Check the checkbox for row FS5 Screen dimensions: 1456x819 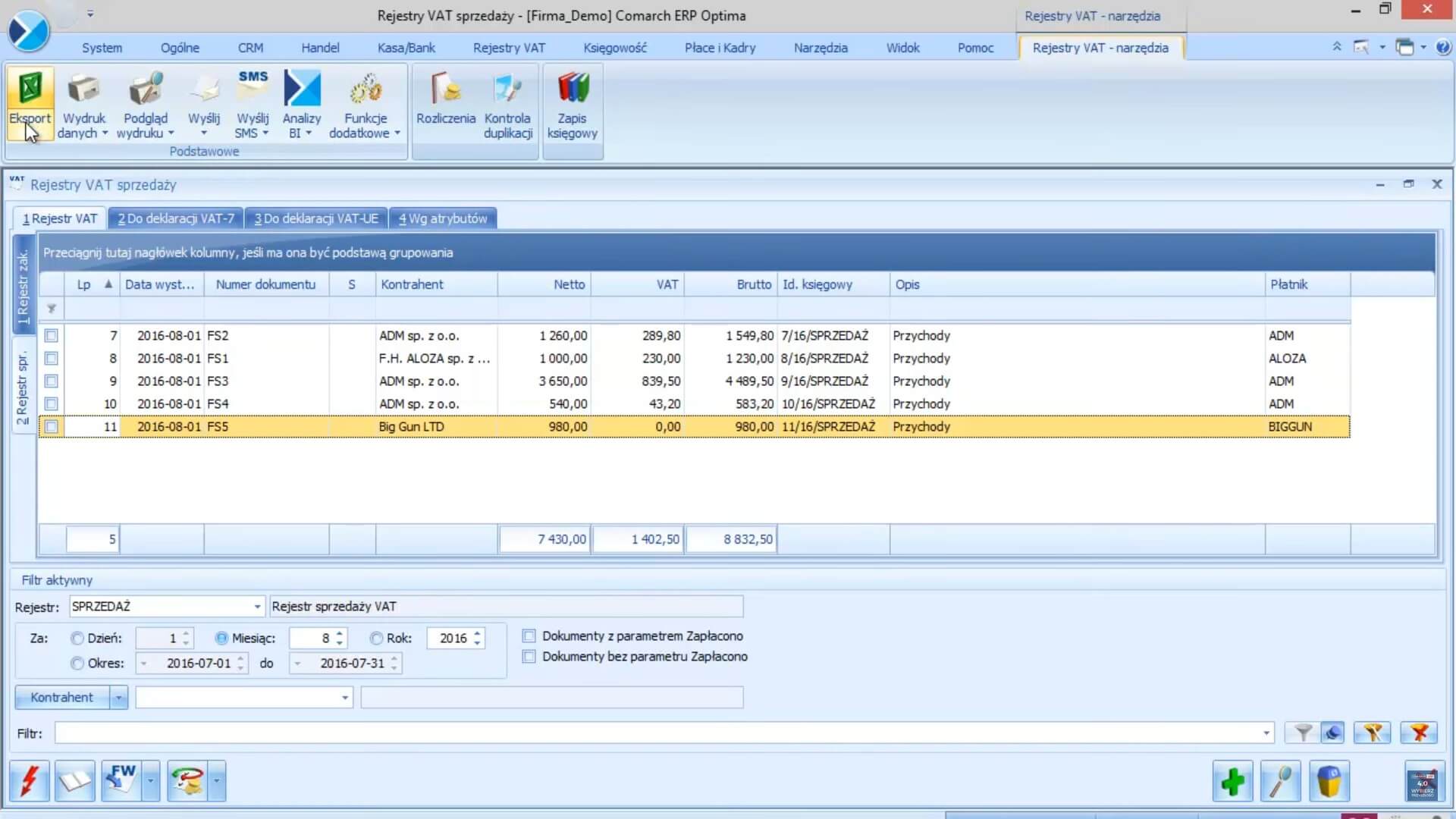coord(51,426)
